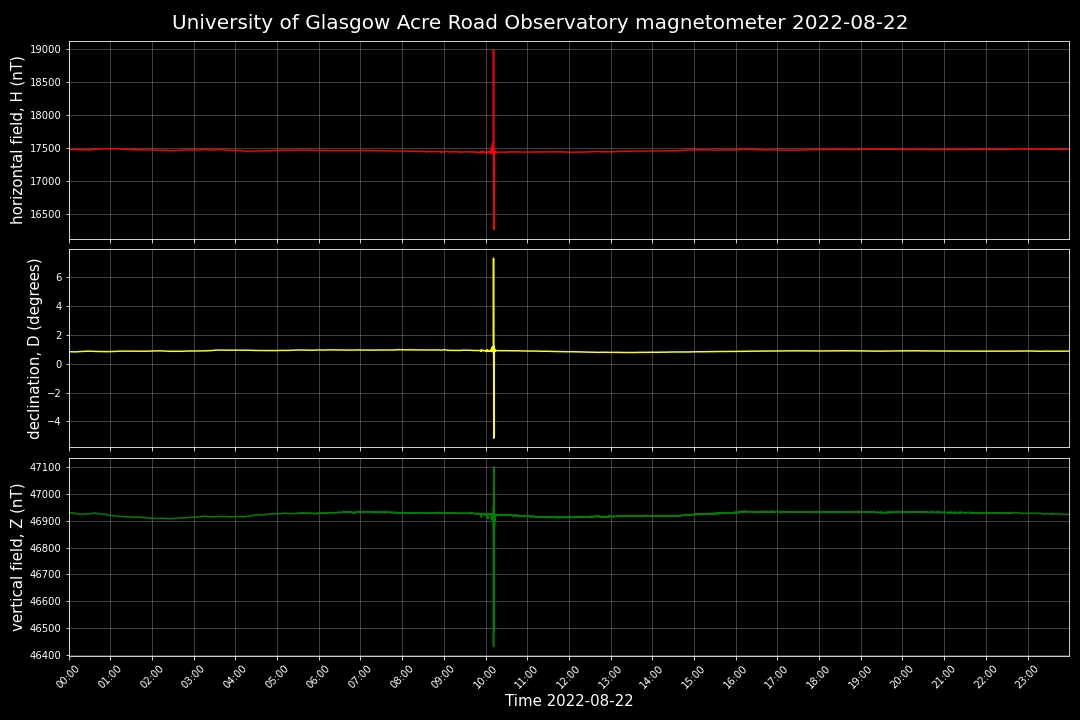This screenshot has width=1080, height=720.
Task: Click the −4 tick on the declination axis
Action: point(54,422)
